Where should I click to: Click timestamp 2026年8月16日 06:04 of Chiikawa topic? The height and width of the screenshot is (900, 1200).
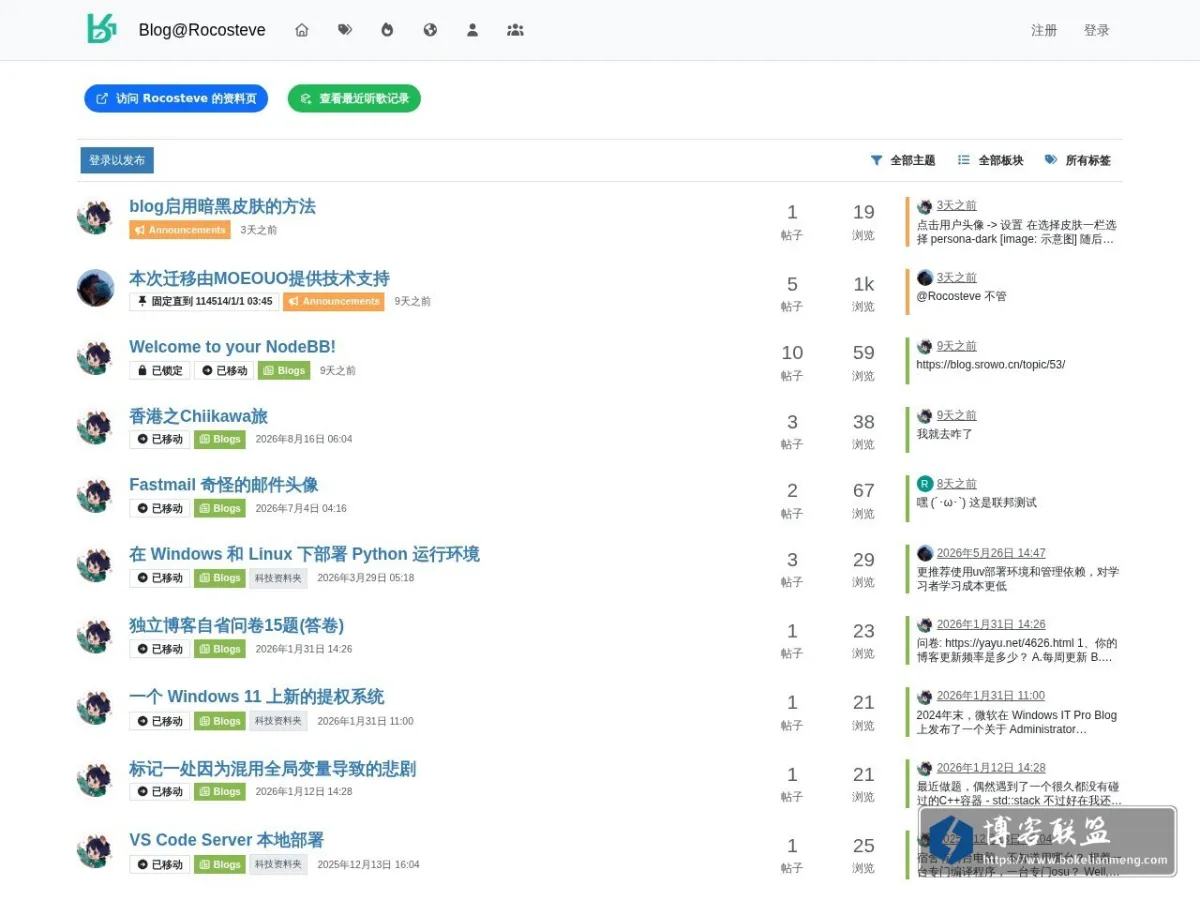pos(304,439)
